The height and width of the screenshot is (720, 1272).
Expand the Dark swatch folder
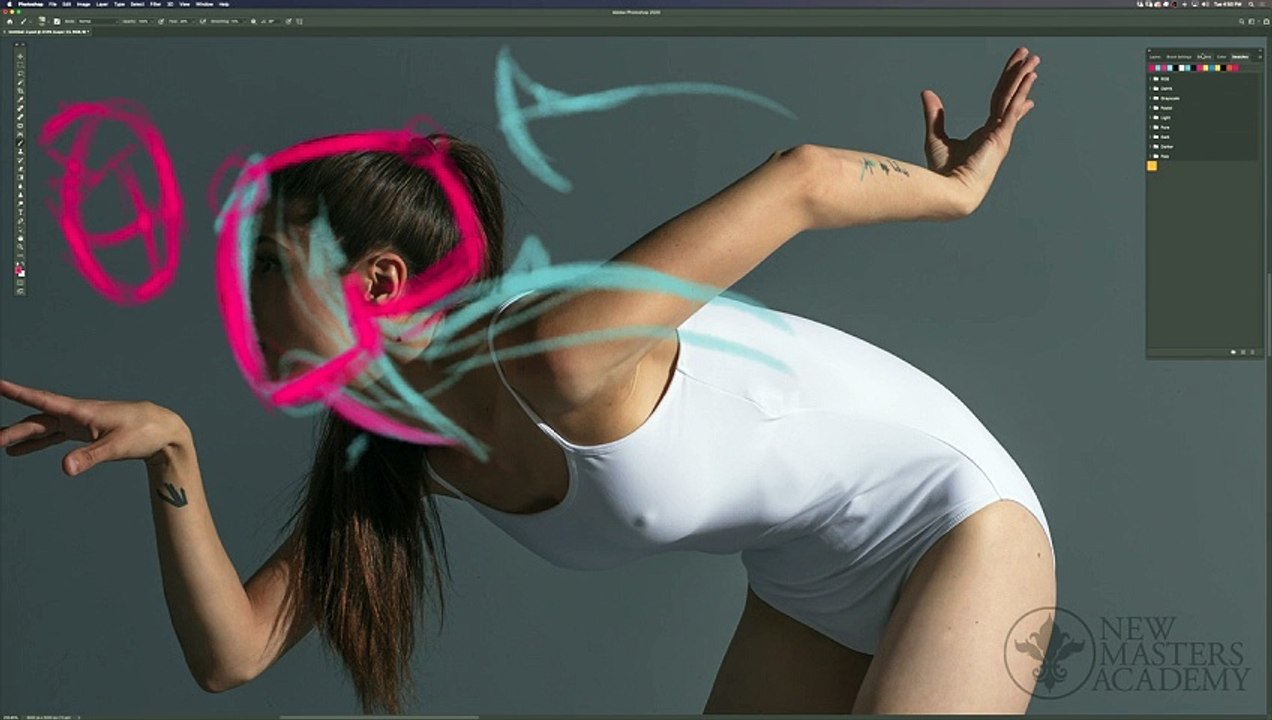(x=1150, y=137)
